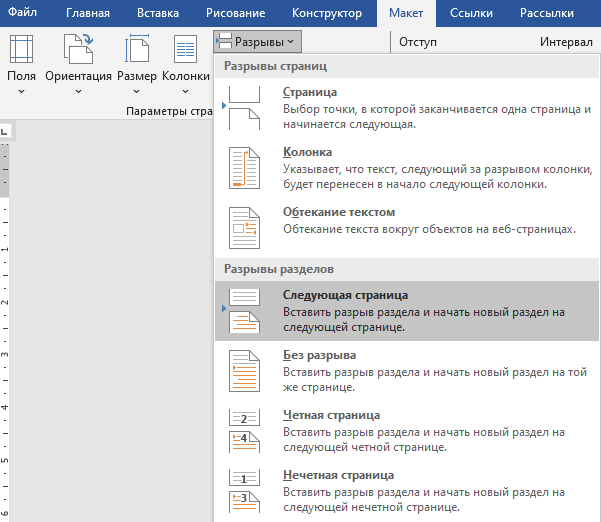This screenshot has width=601, height=522.
Task: Select the Макет tab
Action: click(x=406, y=13)
